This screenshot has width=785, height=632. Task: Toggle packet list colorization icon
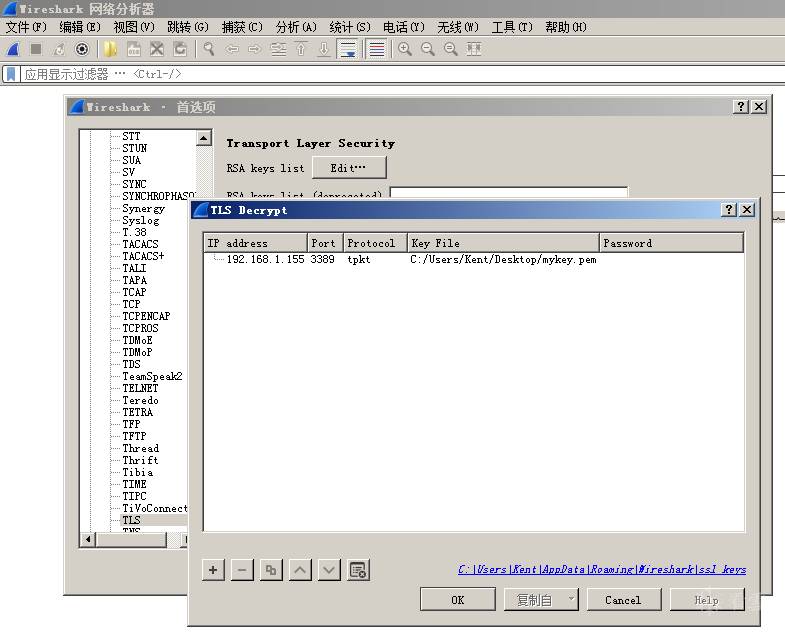[376, 49]
